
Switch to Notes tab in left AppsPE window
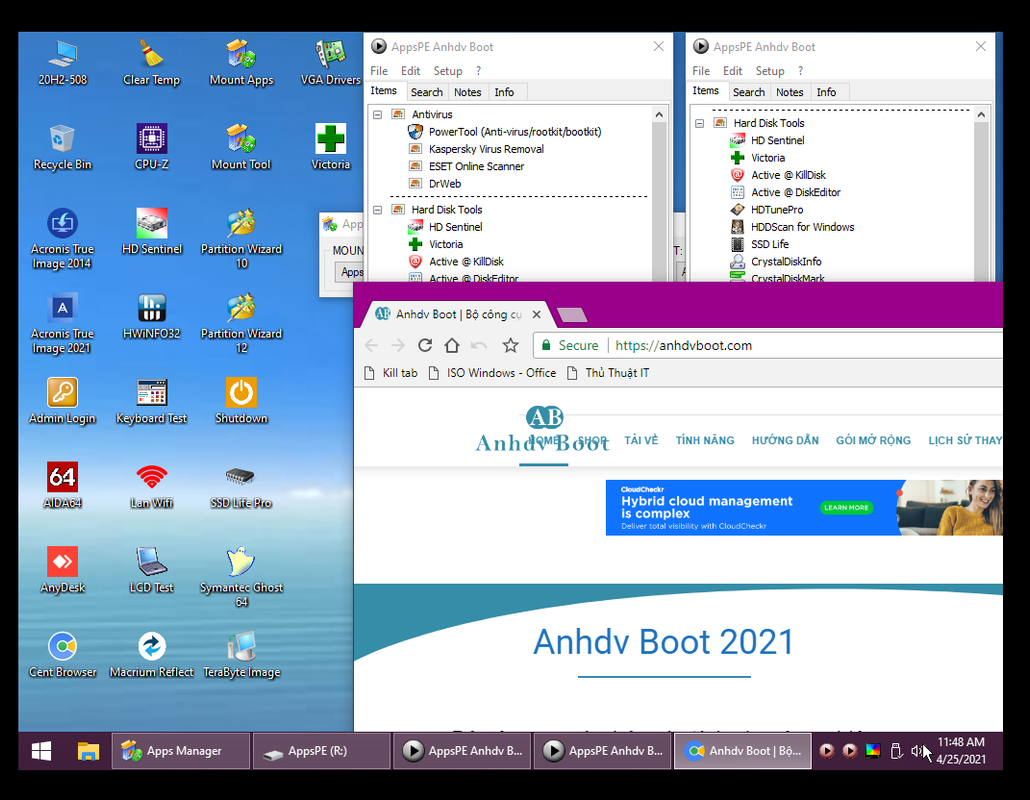tap(467, 92)
